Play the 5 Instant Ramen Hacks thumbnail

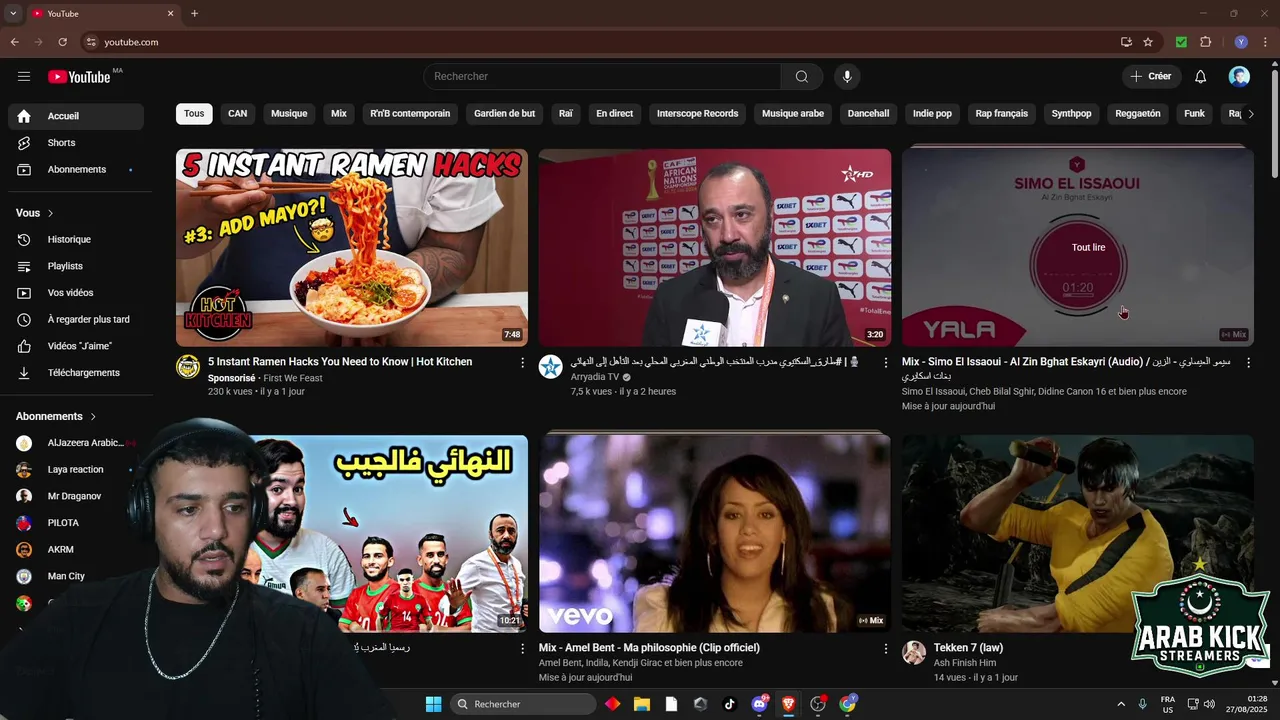[x=352, y=247]
